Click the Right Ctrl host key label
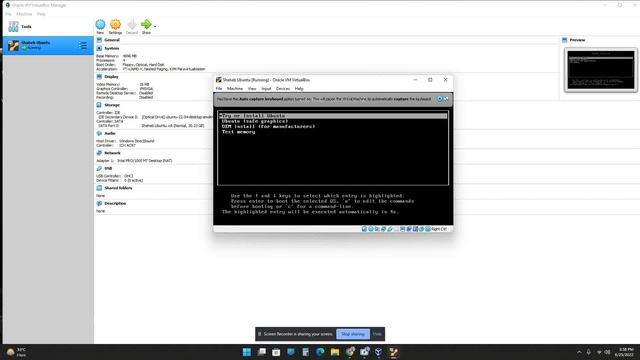This screenshot has height=360, width=640. coord(439,229)
